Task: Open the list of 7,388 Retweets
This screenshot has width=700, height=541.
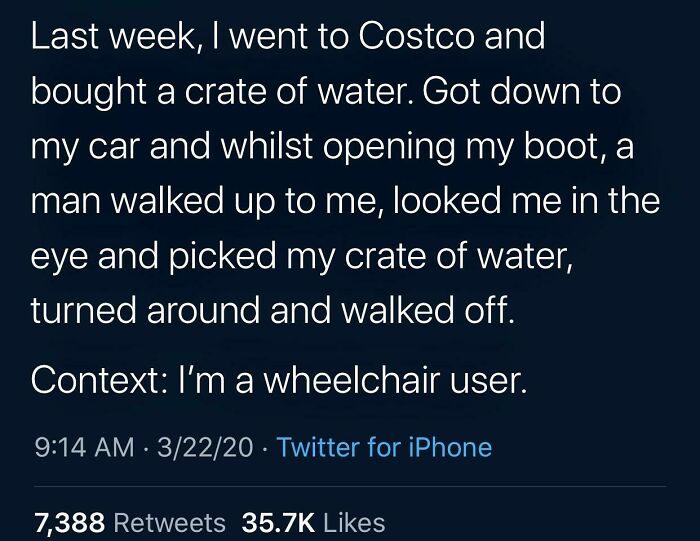Action: coord(130,522)
